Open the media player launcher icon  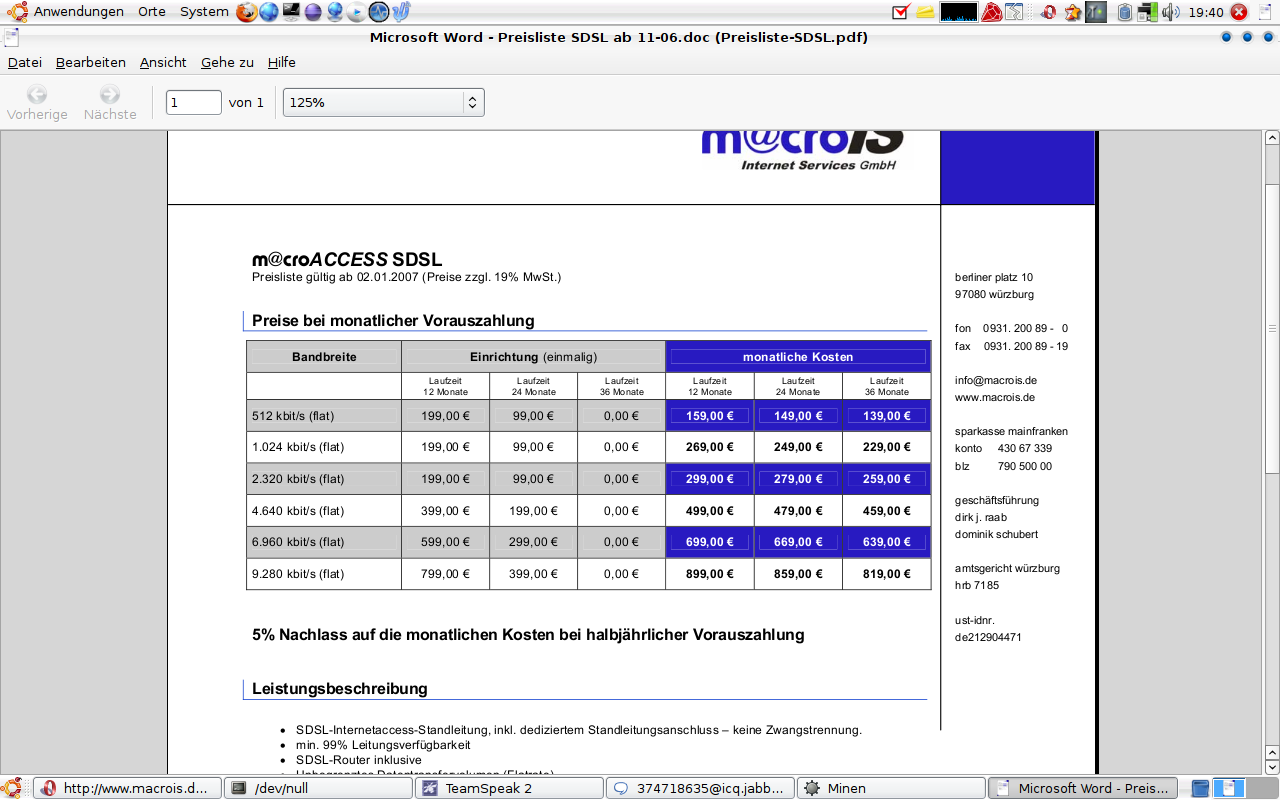357,12
